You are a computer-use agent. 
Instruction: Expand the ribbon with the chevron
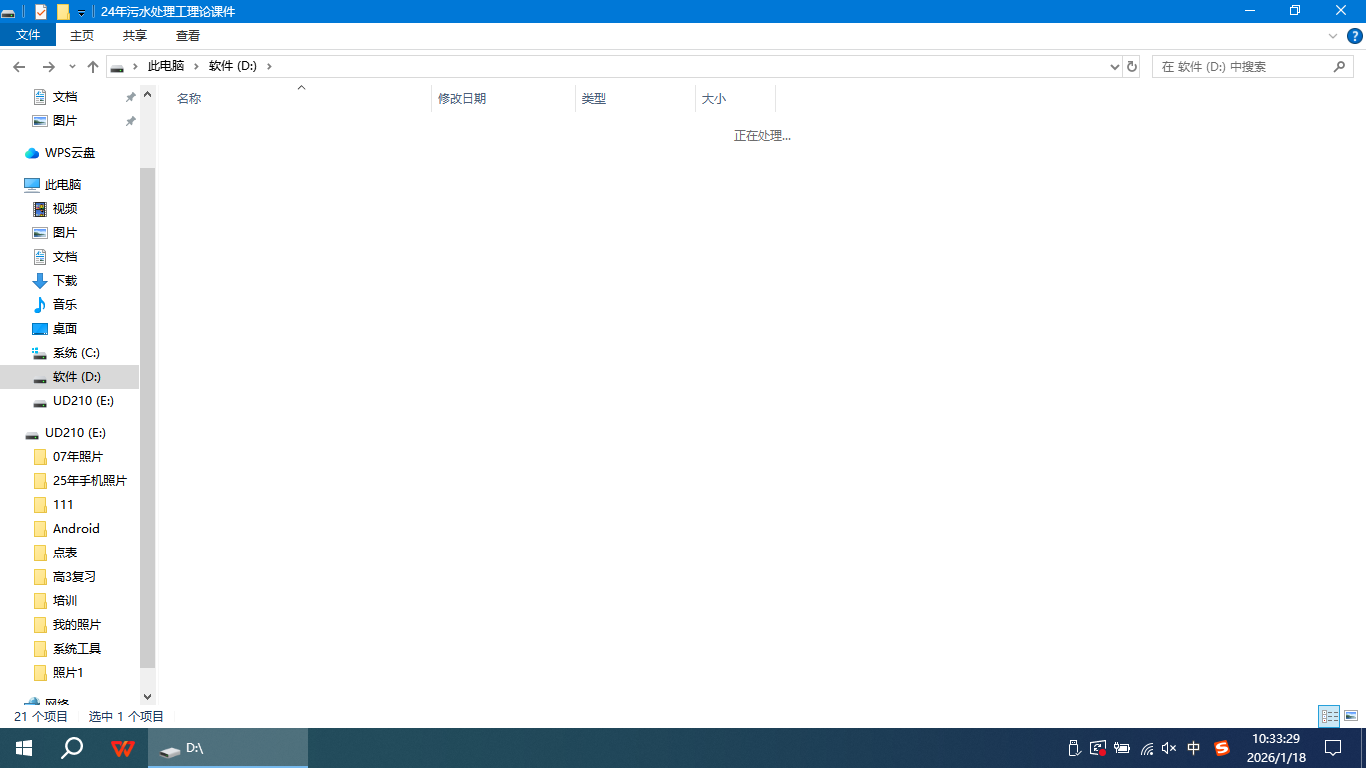(1332, 36)
